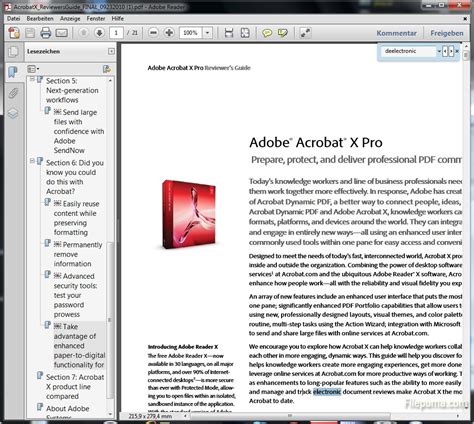Viewport: 474px width, 424px height.
Task: Open the Hilfe menu
Action: pyautogui.click(x=118, y=19)
